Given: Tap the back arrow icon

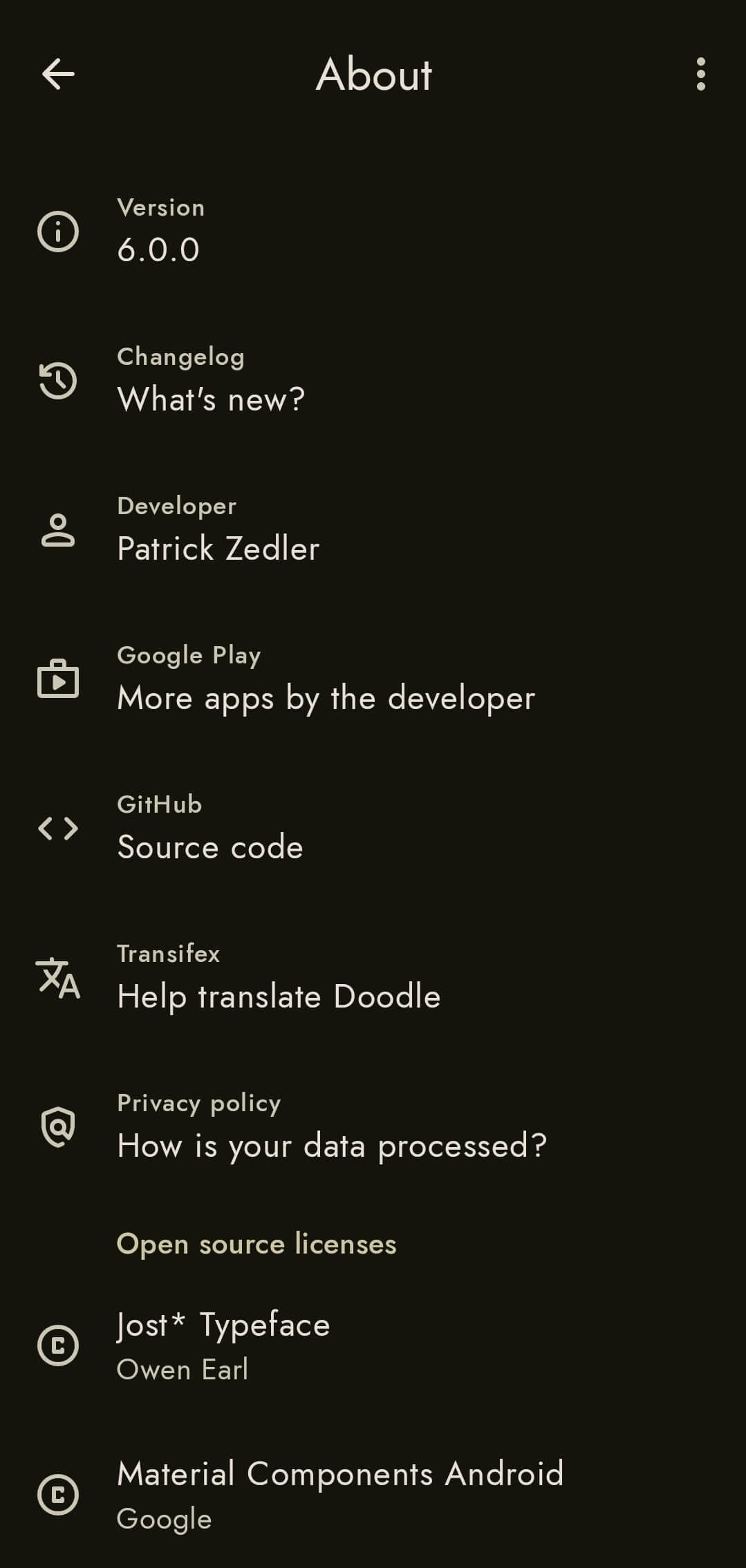Looking at the screenshot, I should point(58,74).
